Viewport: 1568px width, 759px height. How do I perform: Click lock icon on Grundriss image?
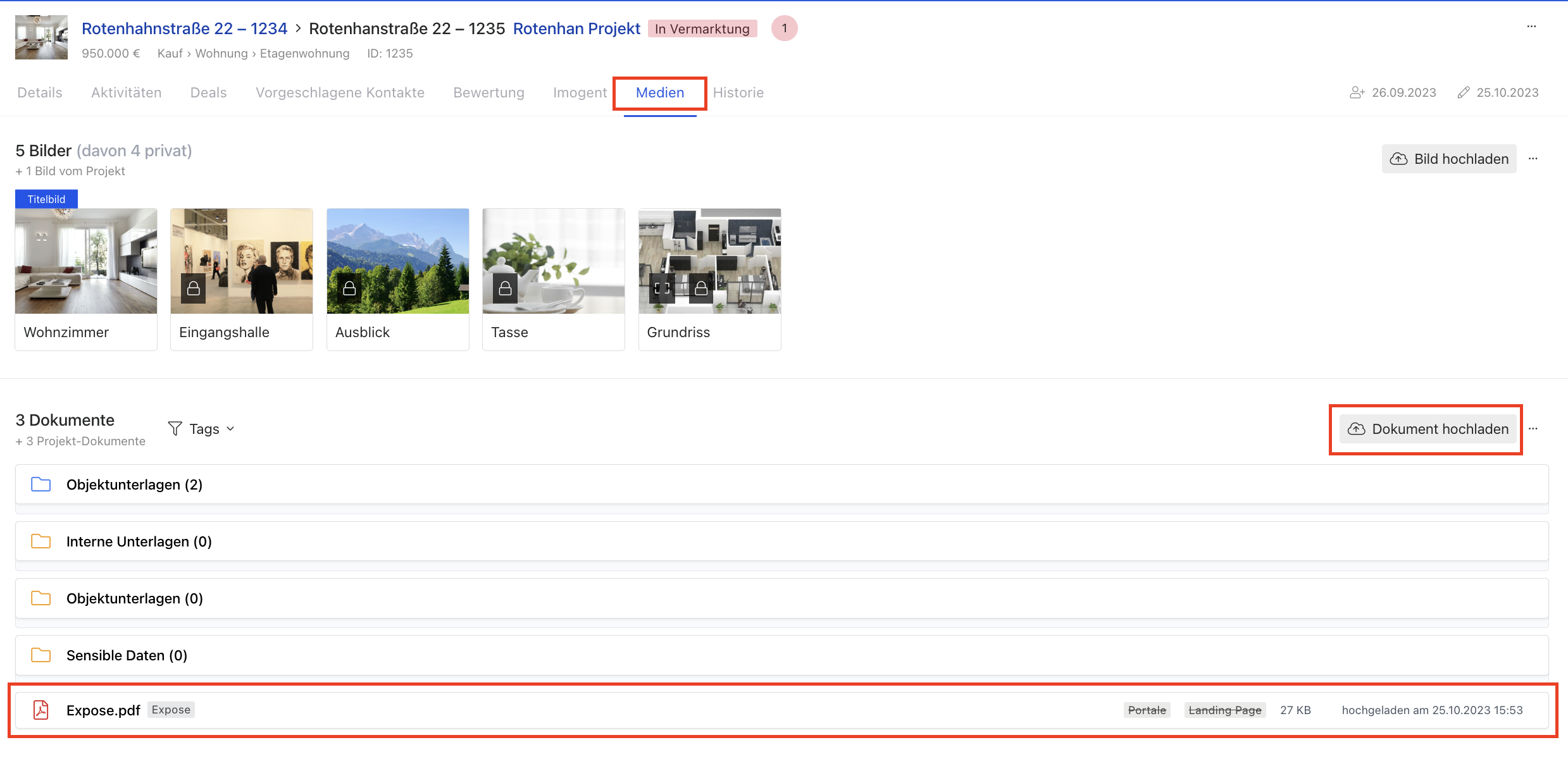(701, 288)
